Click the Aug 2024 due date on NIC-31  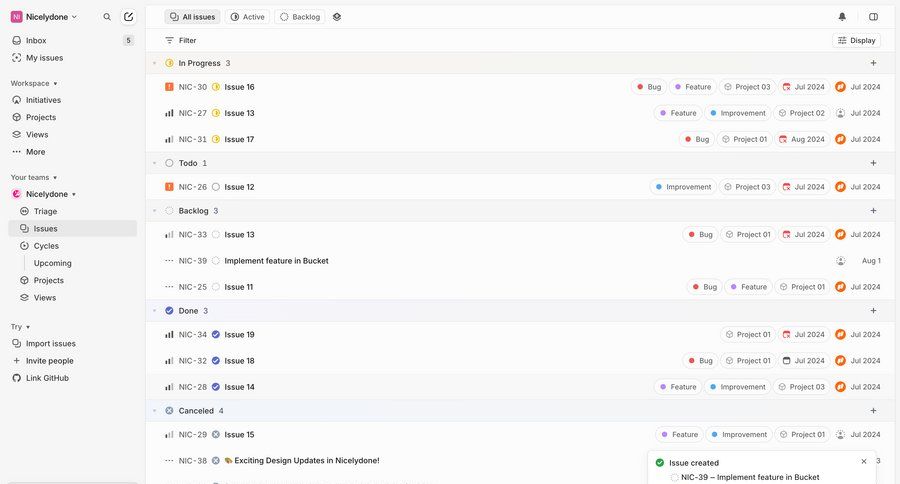click(802, 140)
